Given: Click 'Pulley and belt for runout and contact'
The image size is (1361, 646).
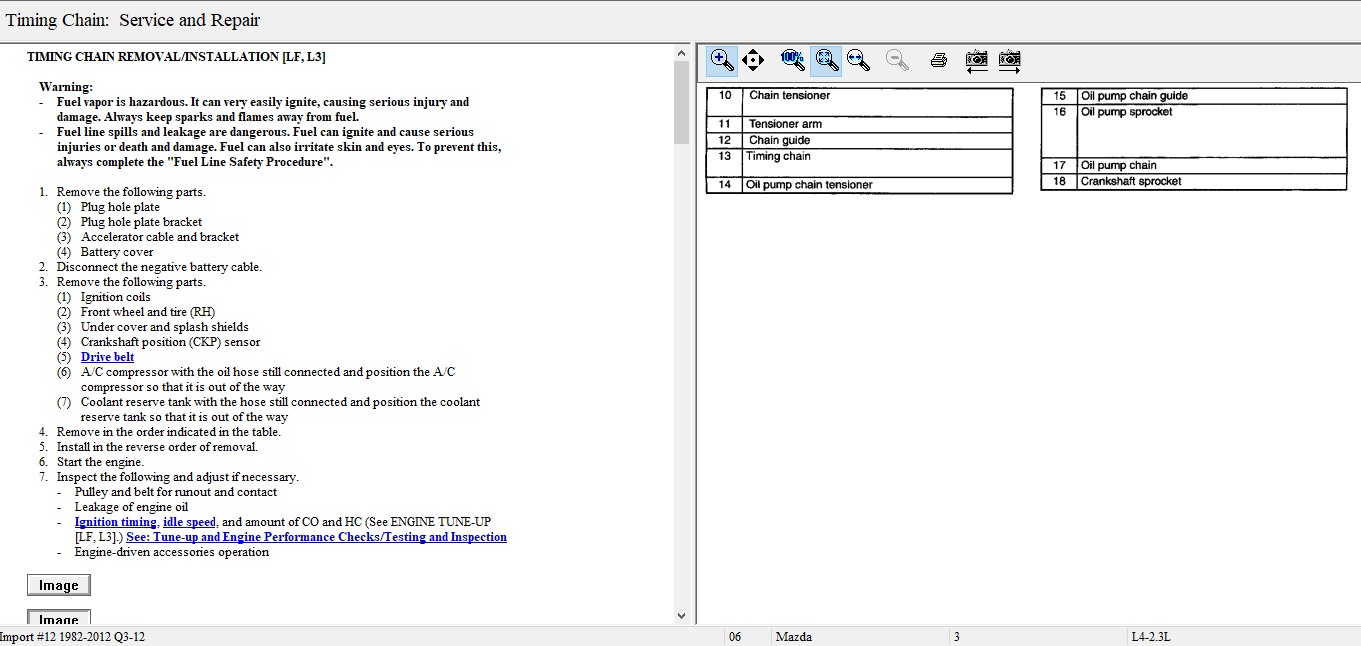Looking at the screenshot, I should (x=176, y=492).
